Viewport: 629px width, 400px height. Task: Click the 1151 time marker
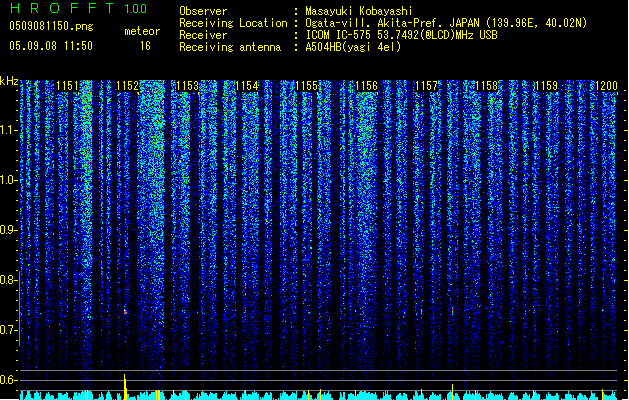[x=67, y=86]
